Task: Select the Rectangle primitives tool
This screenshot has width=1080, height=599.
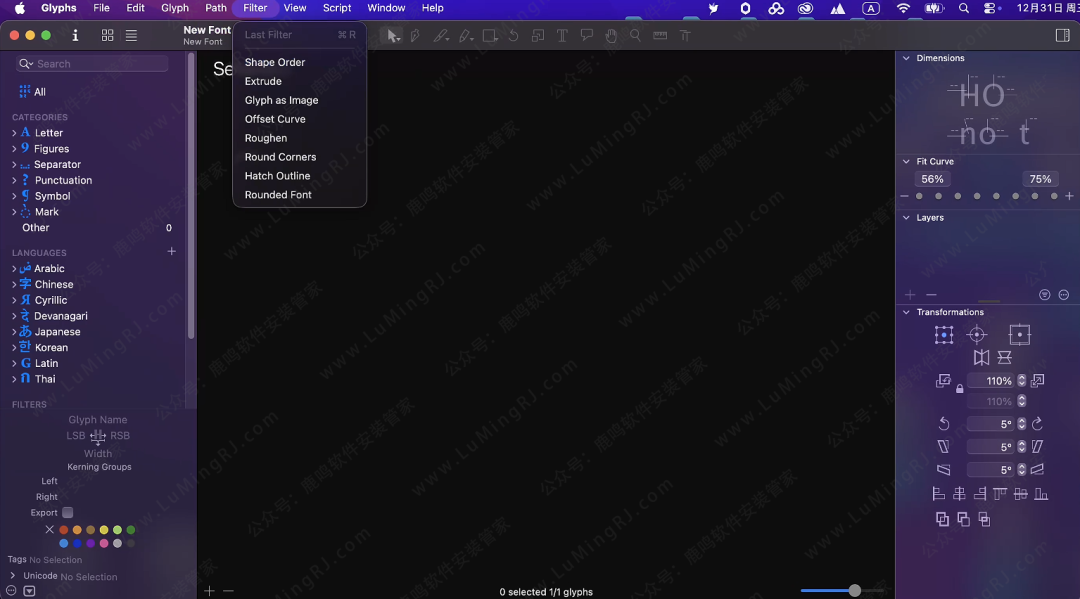Action: (490, 36)
